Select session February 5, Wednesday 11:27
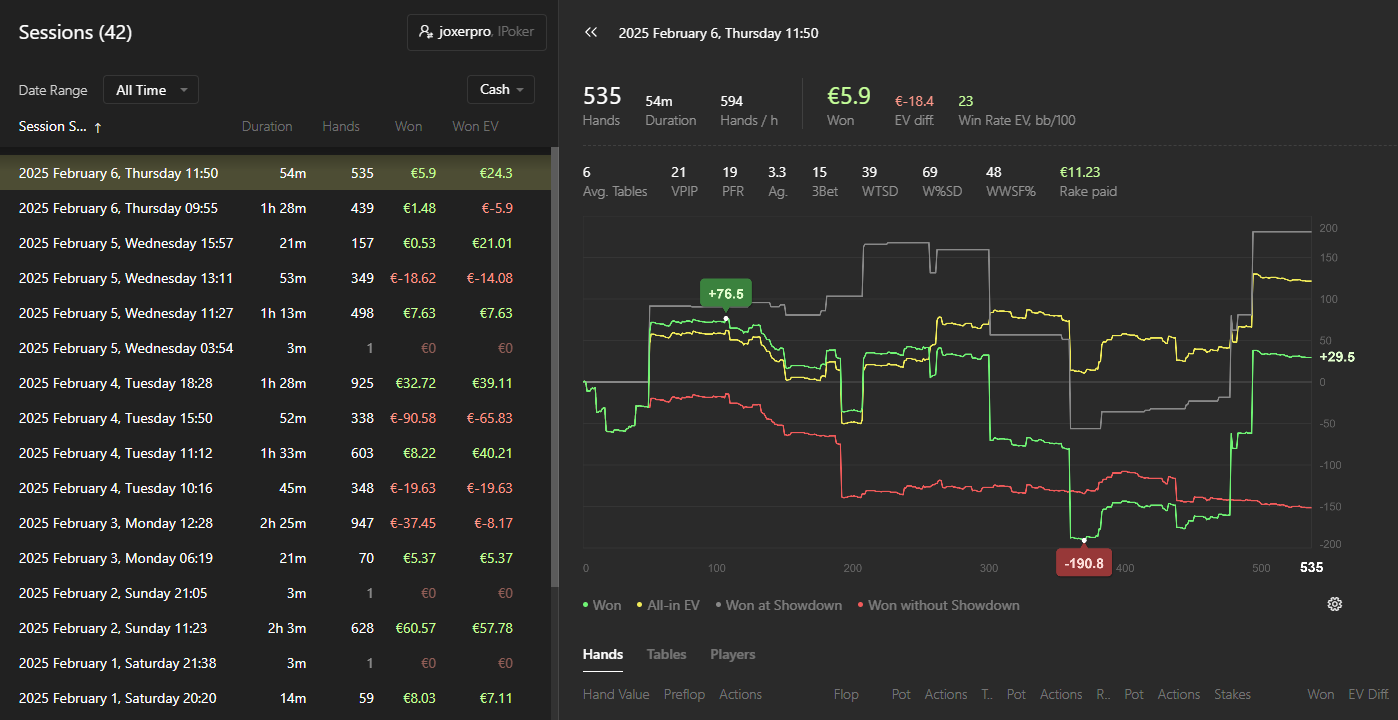1398x720 pixels. pos(275,313)
